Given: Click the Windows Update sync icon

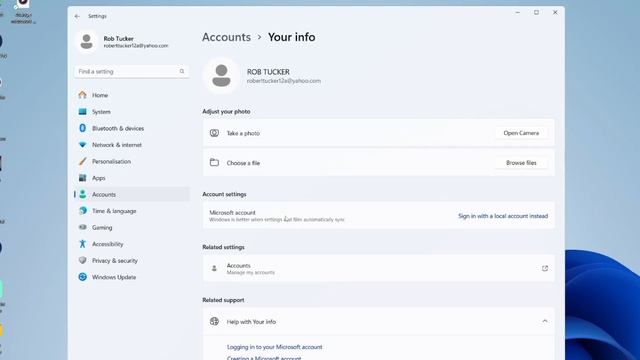Looking at the screenshot, I should pos(82,277).
